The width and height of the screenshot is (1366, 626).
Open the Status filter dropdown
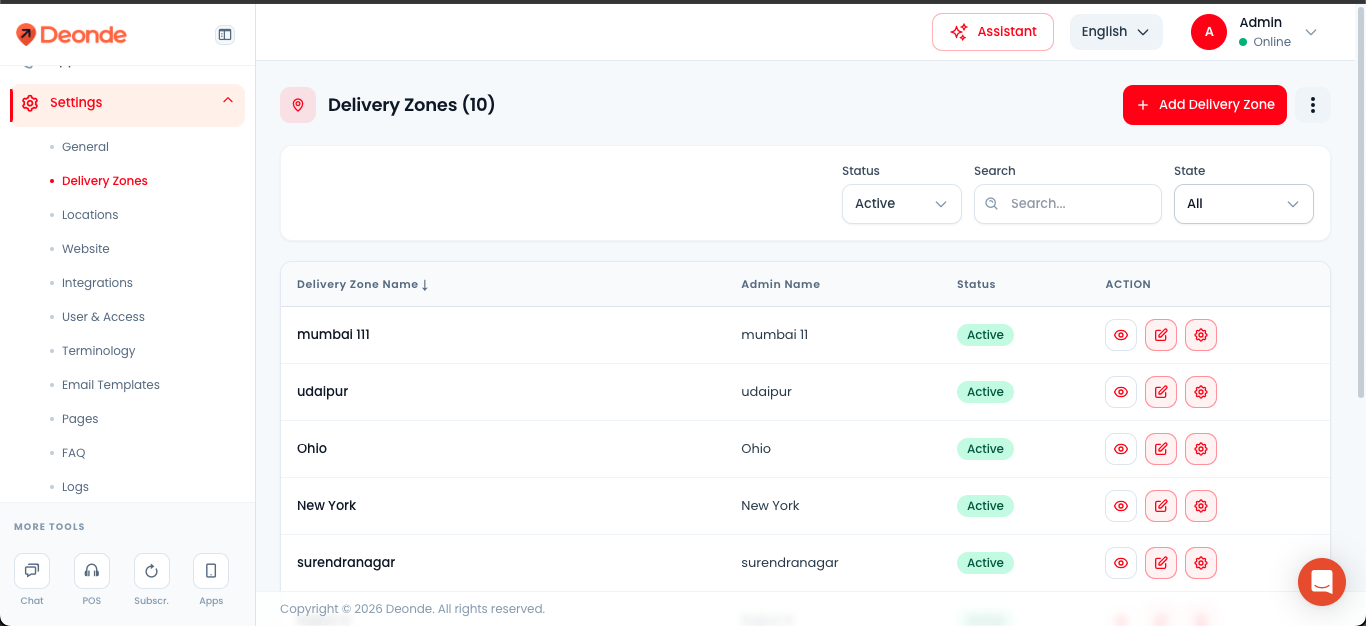(902, 204)
